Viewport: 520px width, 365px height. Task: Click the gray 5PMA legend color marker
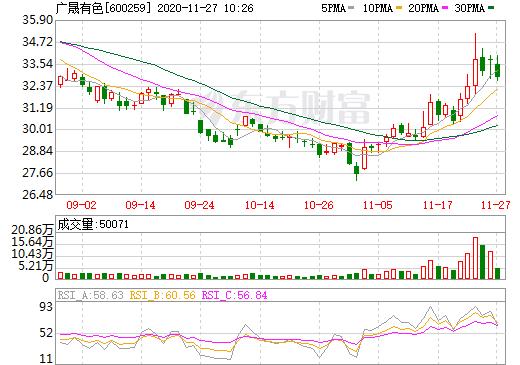point(351,8)
